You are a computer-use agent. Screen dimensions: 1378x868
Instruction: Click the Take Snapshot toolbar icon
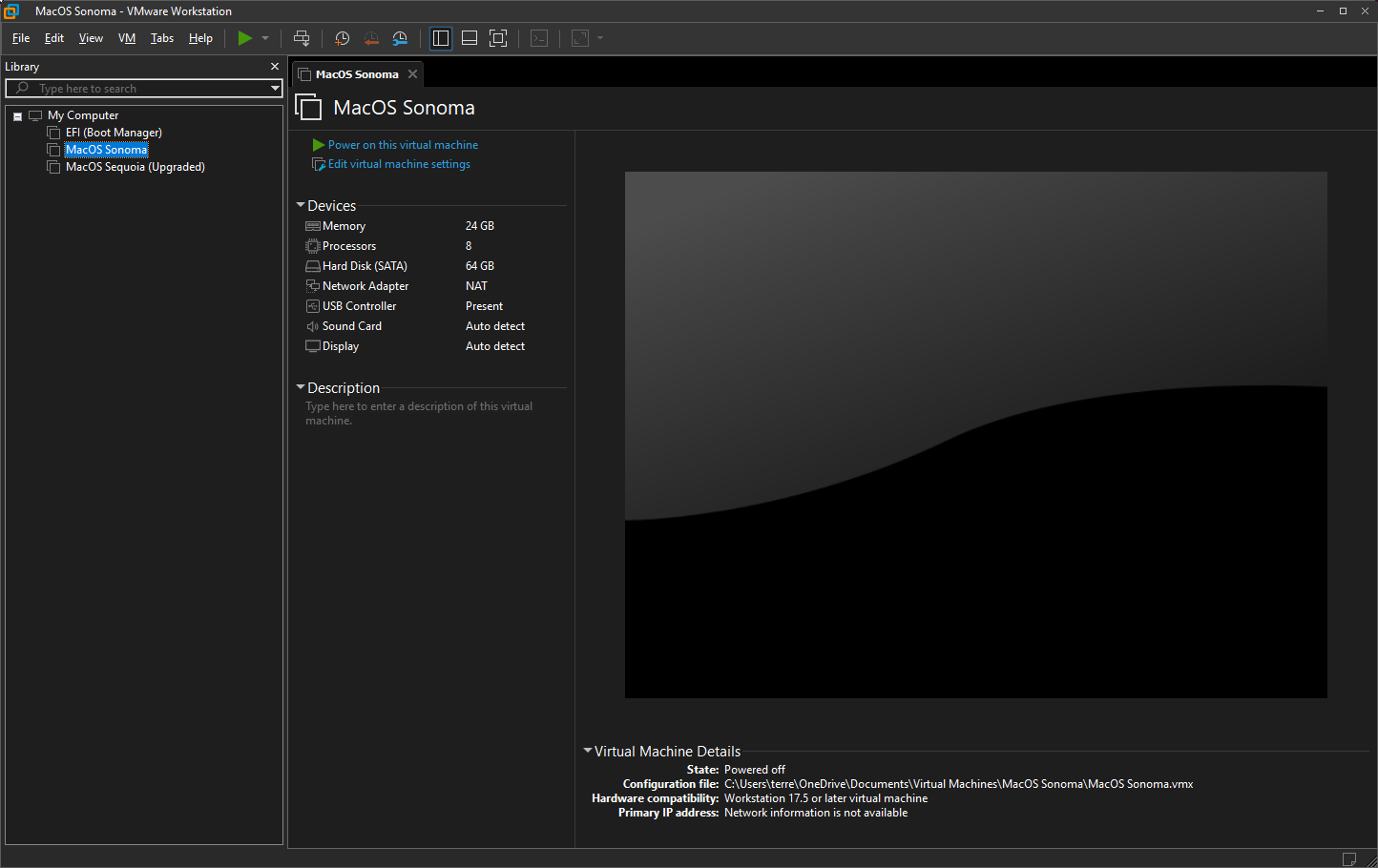pyautogui.click(x=342, y=38)
